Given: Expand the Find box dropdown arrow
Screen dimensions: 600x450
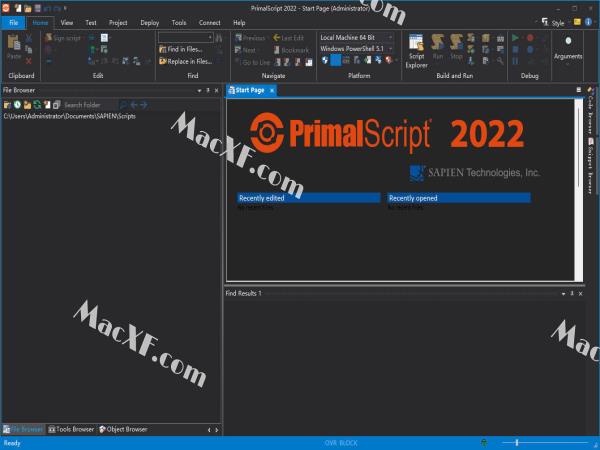Looking at the screenshot, I should 210,38.
